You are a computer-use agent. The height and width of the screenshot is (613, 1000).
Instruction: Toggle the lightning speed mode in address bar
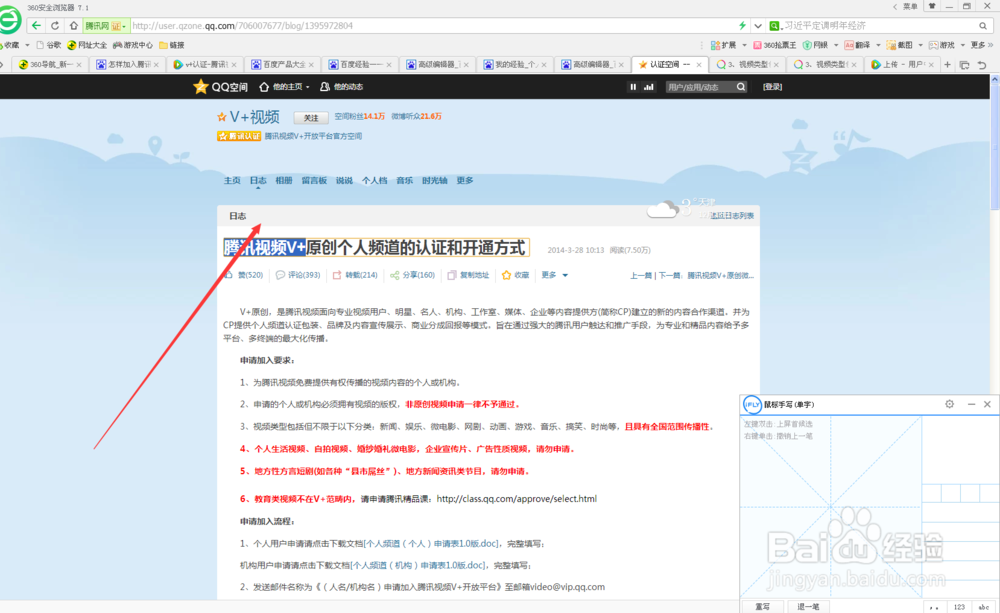click(742, 25)
